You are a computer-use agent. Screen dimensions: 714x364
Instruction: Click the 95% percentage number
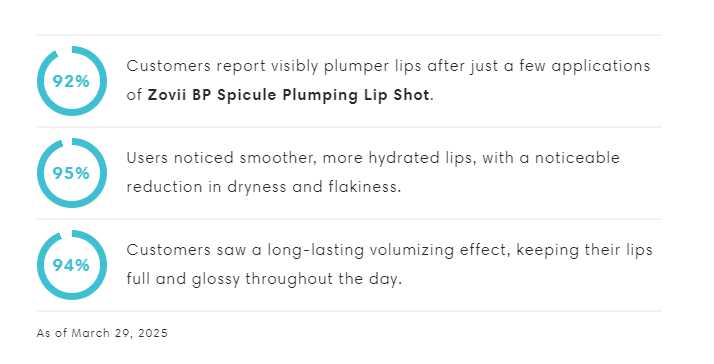[71, 174]
